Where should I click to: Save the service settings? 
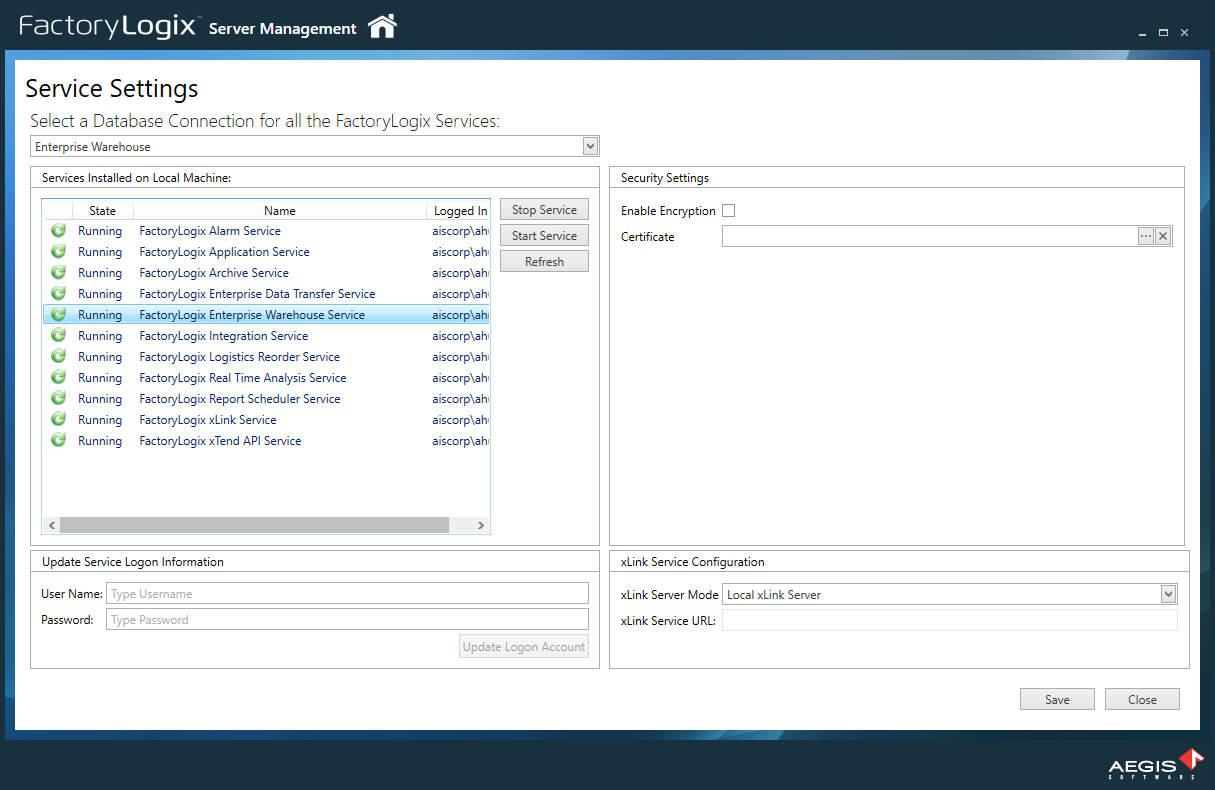[x=1057, y=698]
